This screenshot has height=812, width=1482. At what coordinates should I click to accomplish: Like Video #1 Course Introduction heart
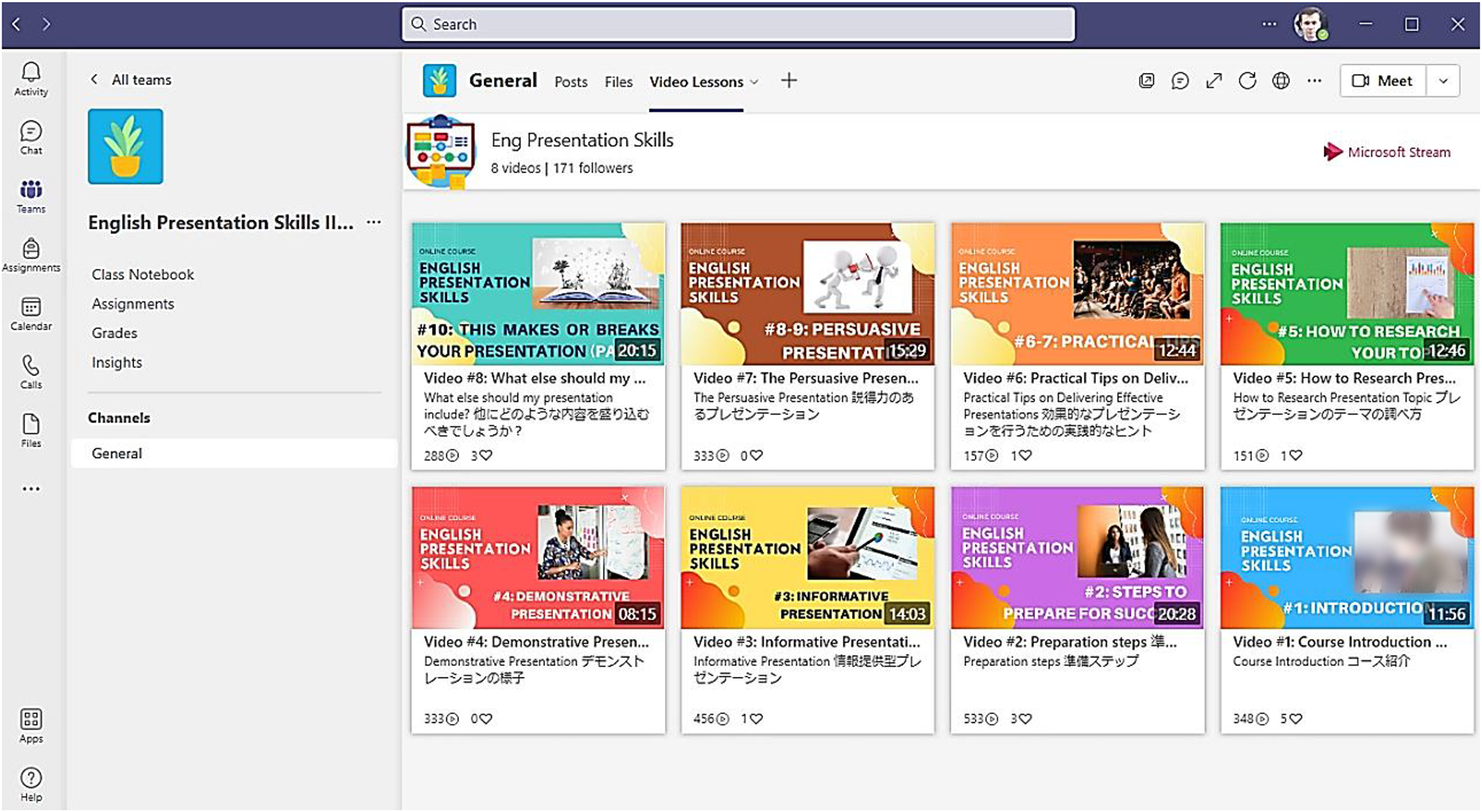1296,719
